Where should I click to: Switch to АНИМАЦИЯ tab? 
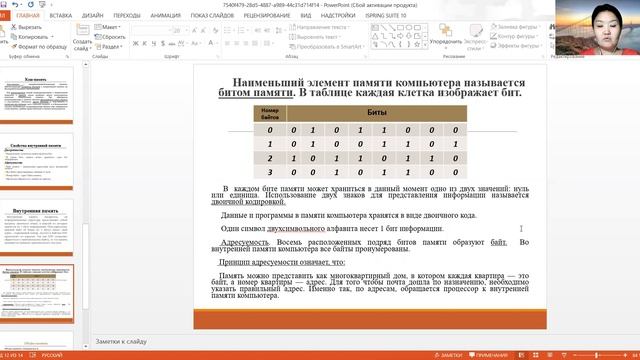pyautogui.click(x=165, y=16)
